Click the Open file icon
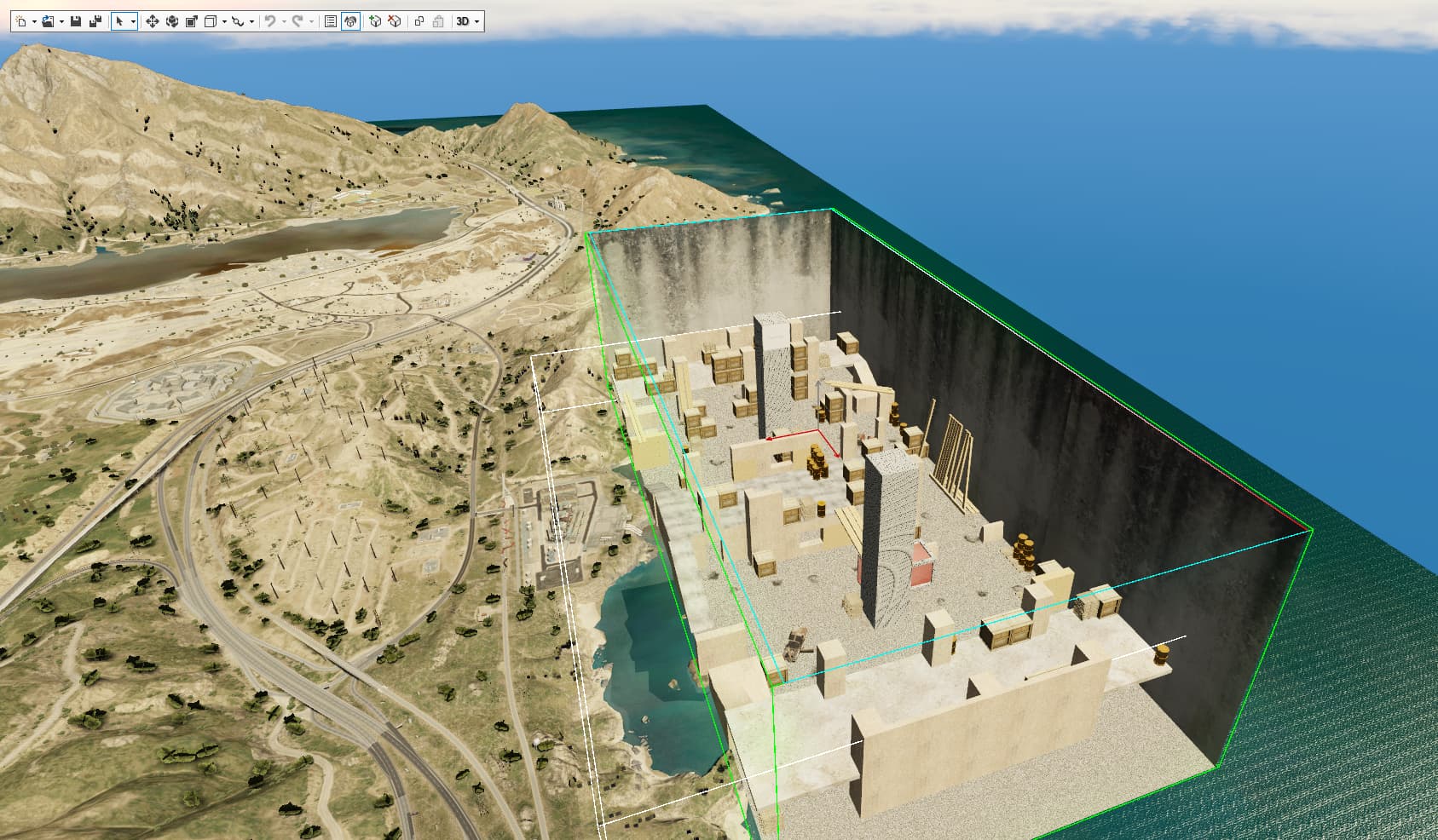Viewport: 1438px width, 840px height. point(48,21)
